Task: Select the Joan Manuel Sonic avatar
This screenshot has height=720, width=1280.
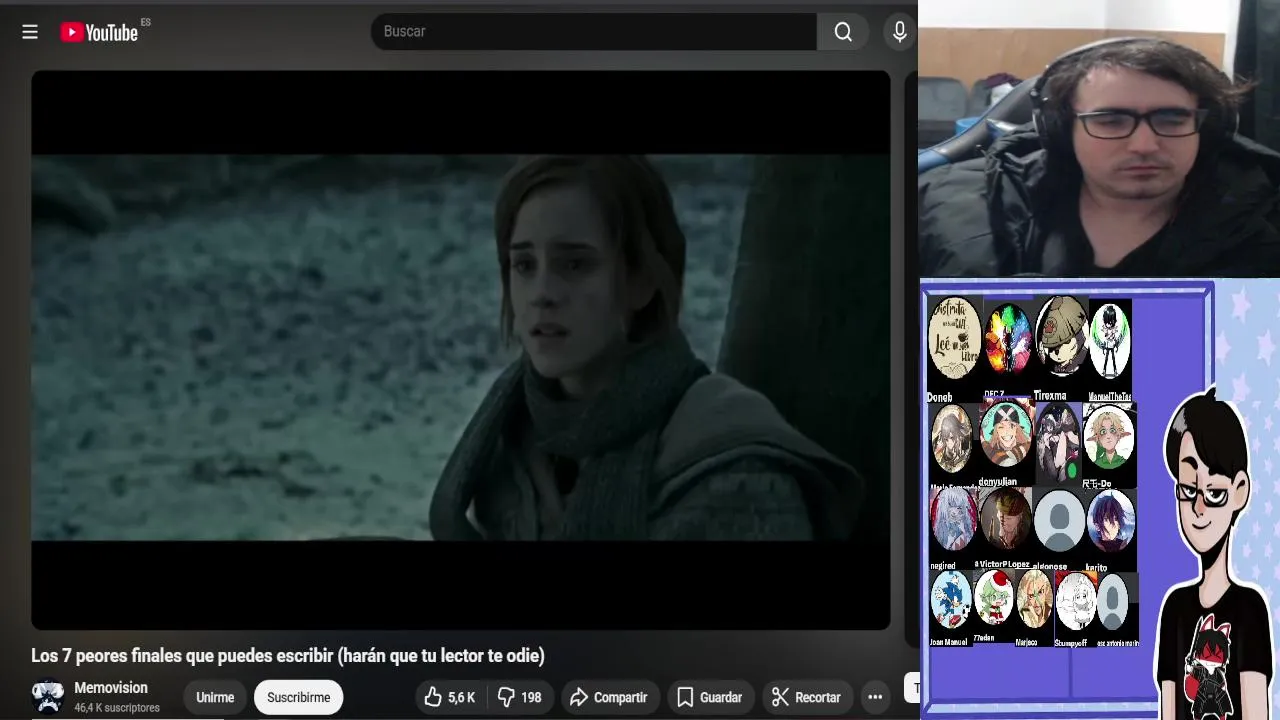Action: click(x=950, y=600)
